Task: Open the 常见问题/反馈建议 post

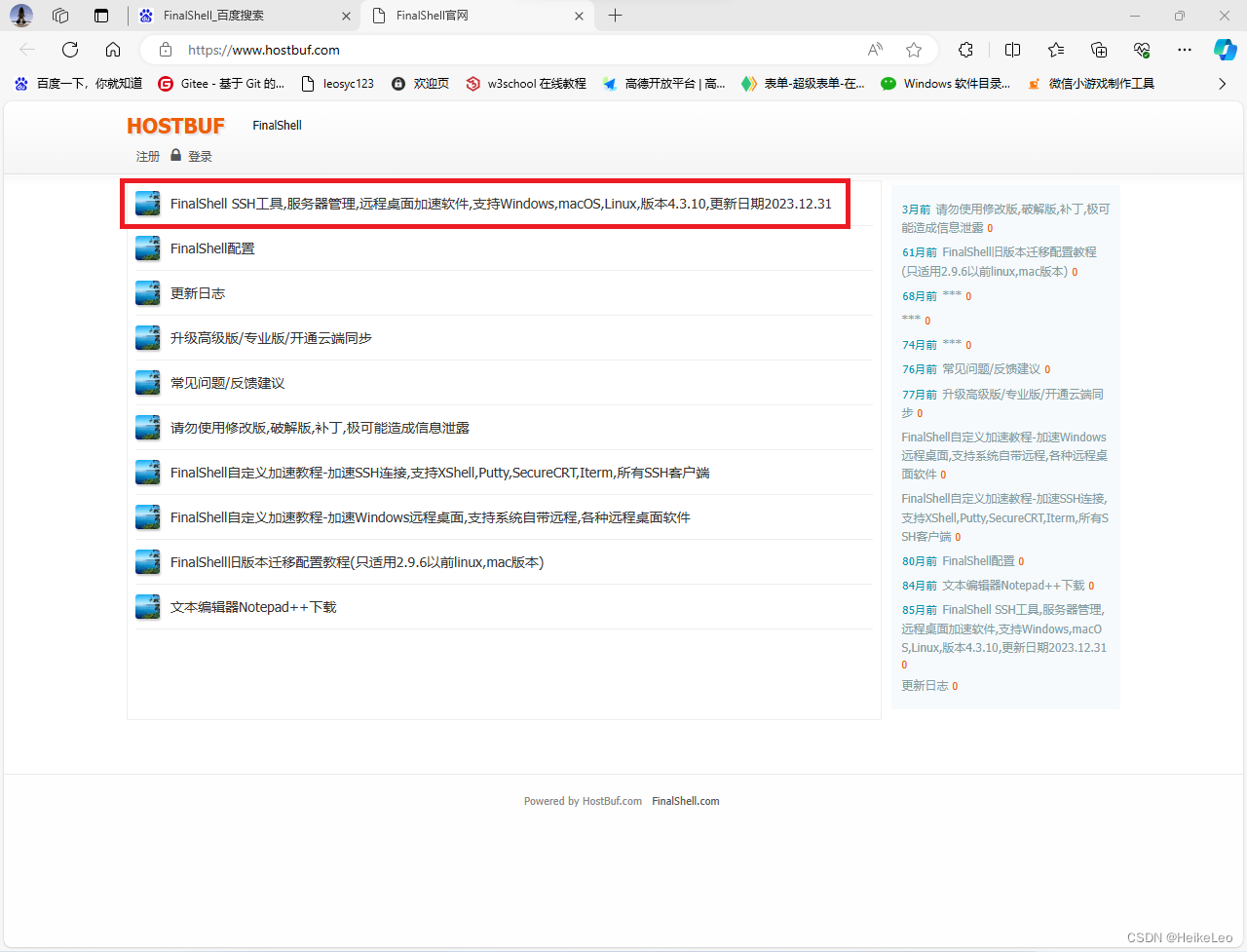Action: click(x=227, y=383)
